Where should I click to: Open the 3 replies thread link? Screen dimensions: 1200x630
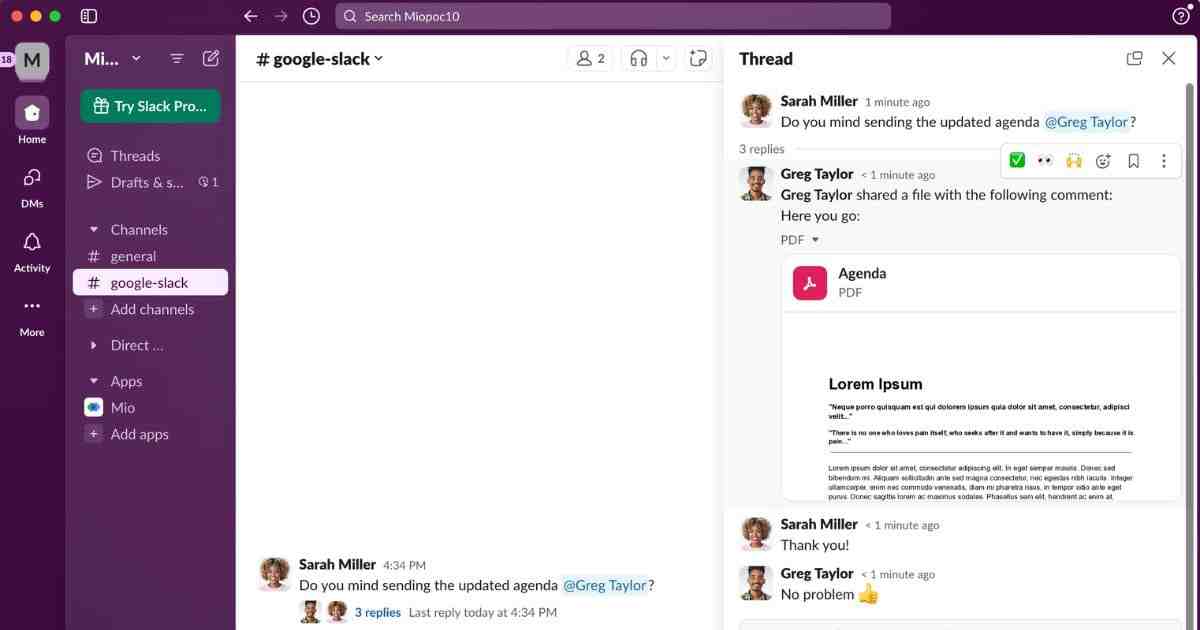click(x=377, y=612)
